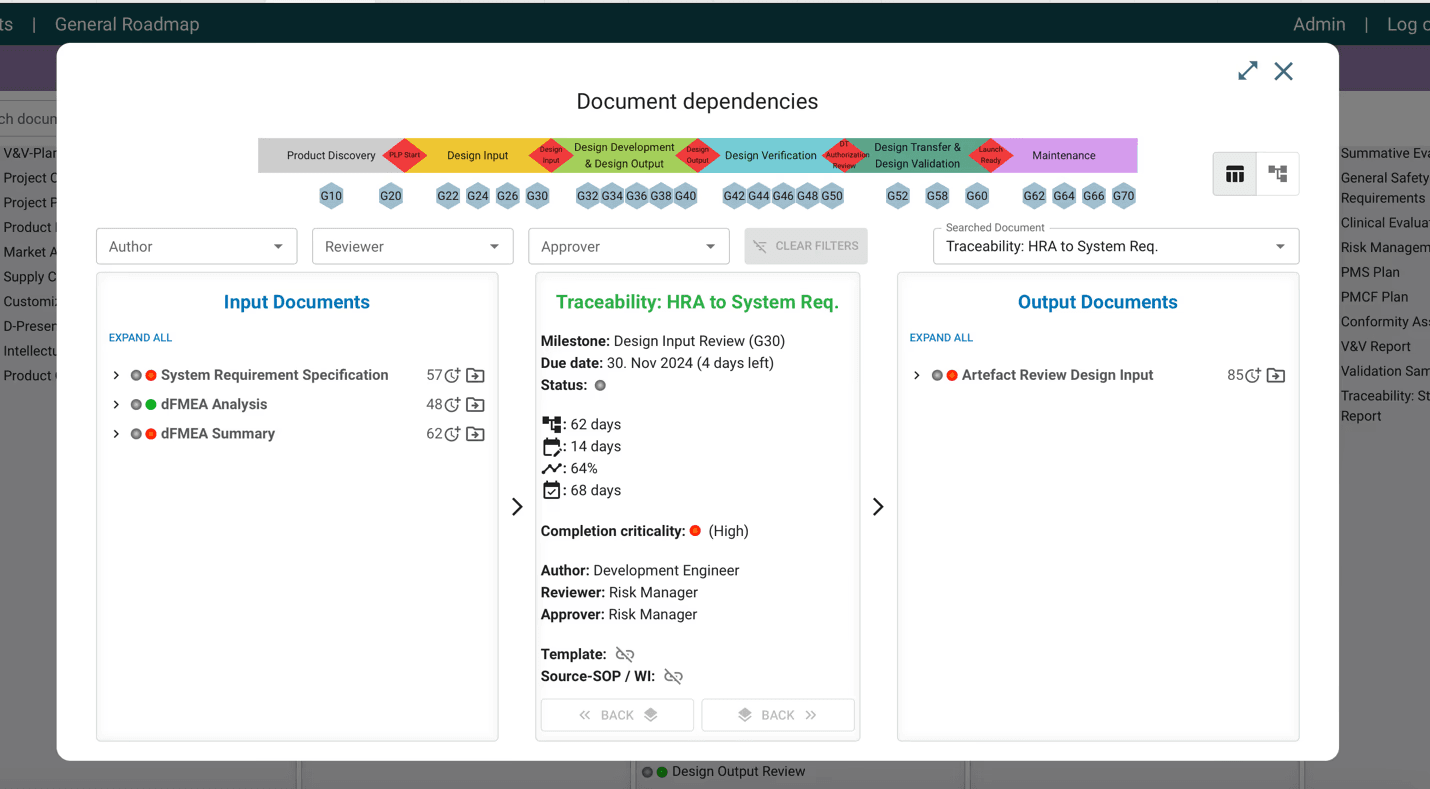Select milestone hexagon G20

click(x=391, y=196)
